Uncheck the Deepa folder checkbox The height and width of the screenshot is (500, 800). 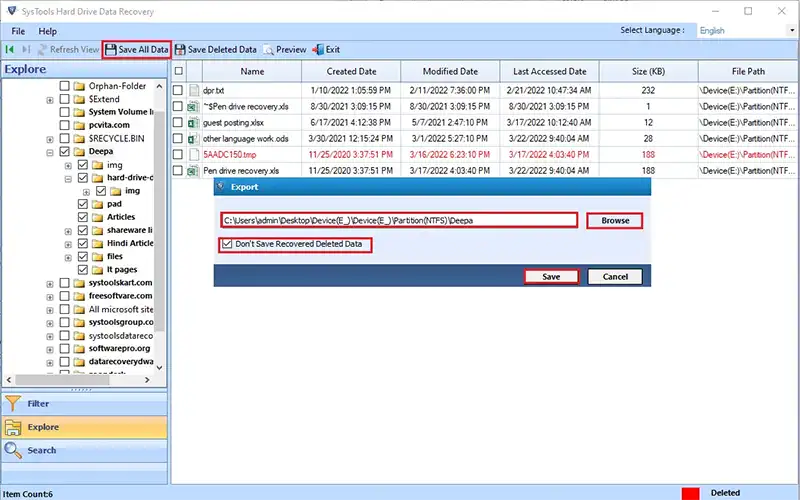point(64,152)
